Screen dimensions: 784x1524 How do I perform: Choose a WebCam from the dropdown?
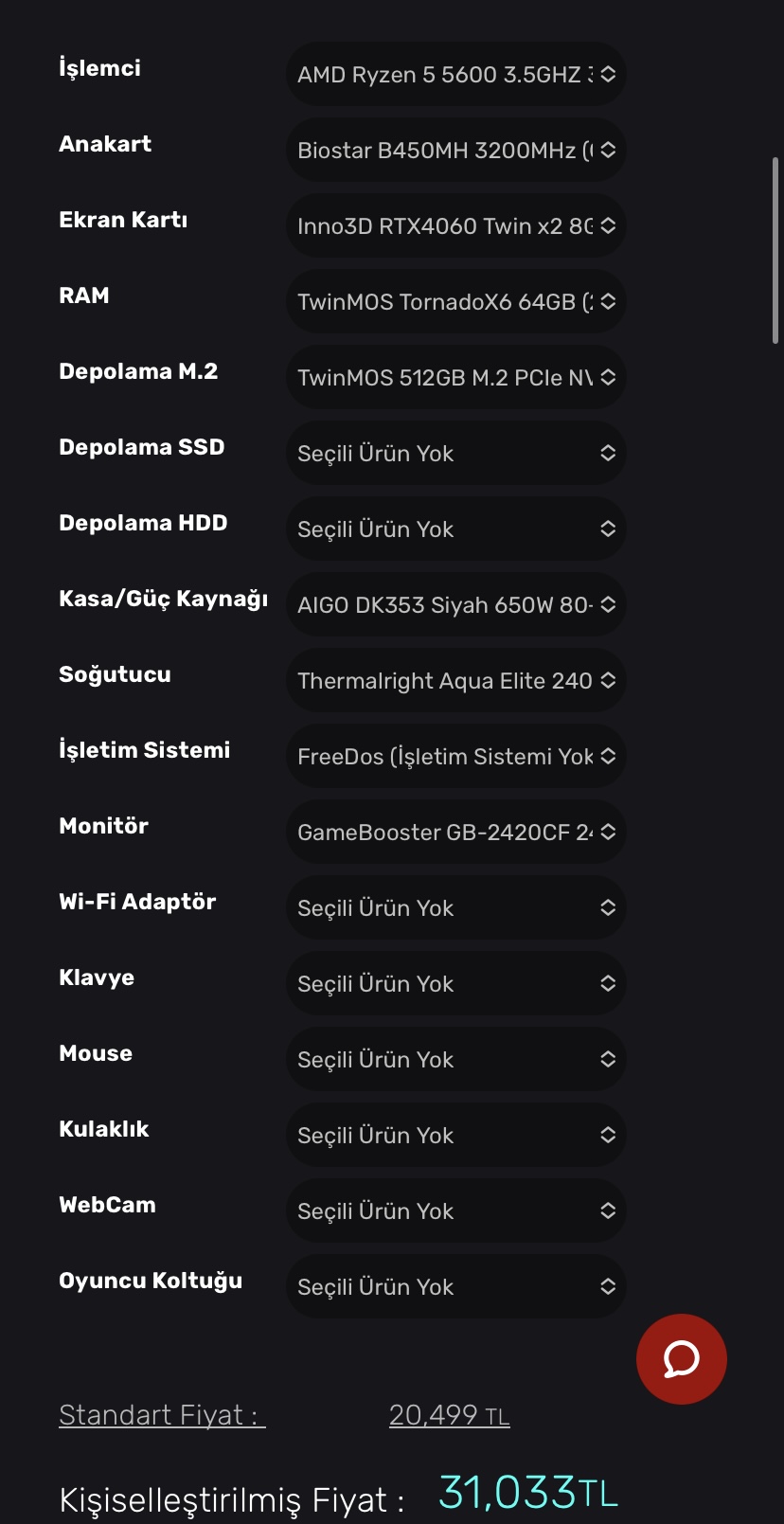pyautogui.click(x=455, y=1211)
